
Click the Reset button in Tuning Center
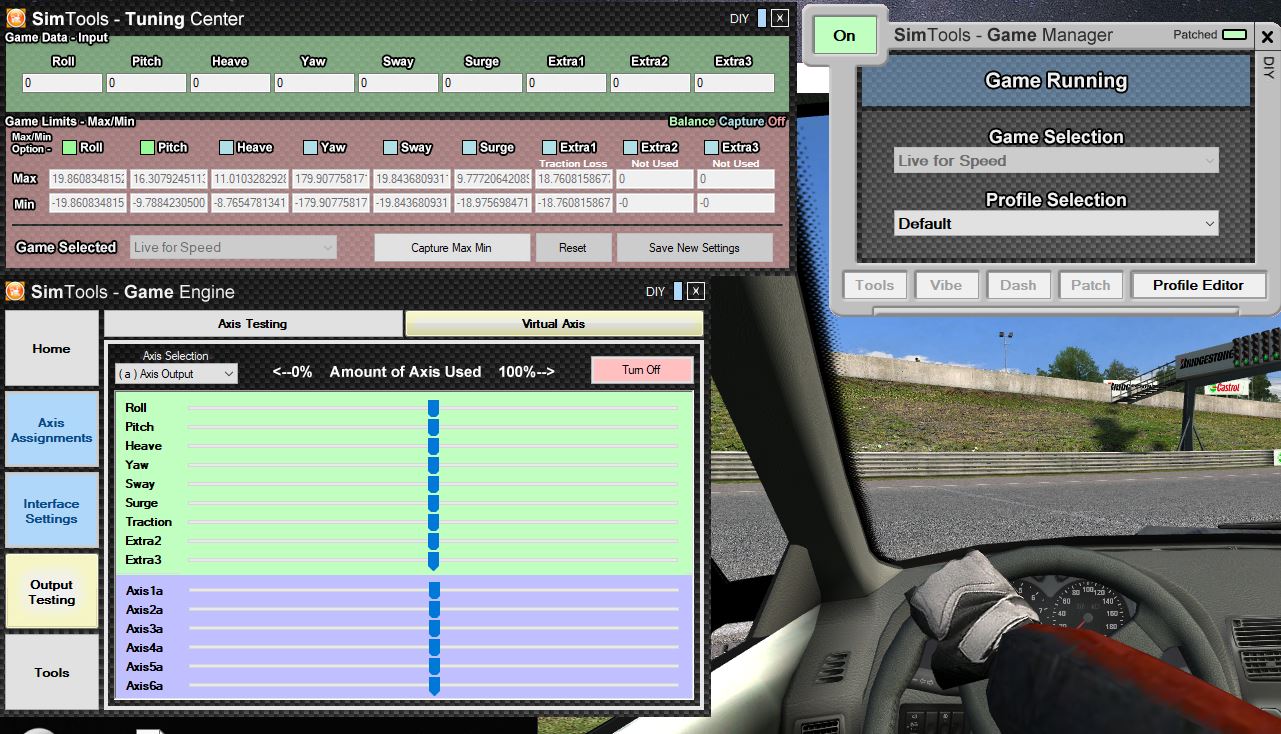pyautogui.click(x=573, y=248)
